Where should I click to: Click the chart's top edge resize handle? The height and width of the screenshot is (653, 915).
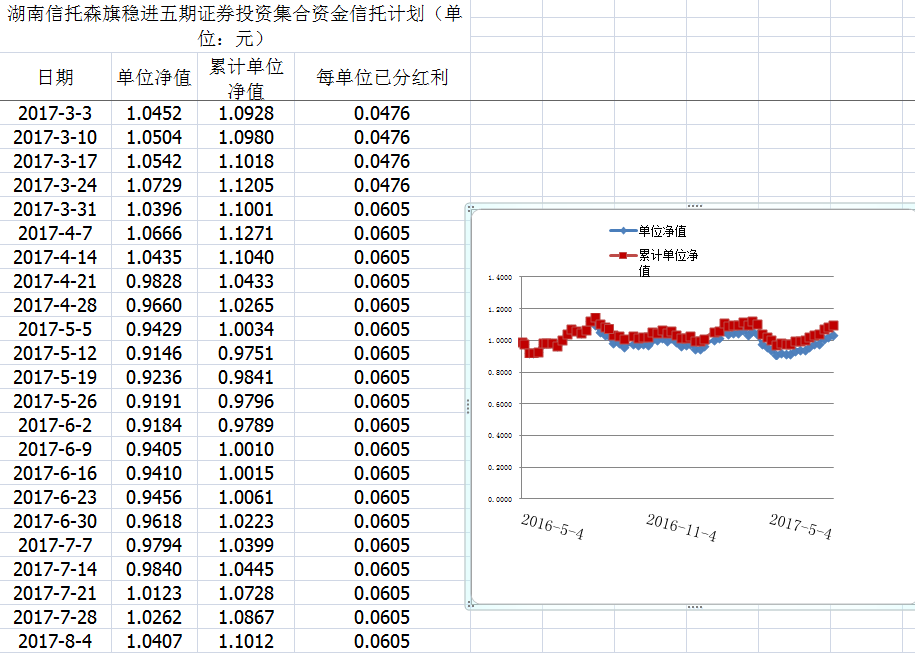coord(694,206)
